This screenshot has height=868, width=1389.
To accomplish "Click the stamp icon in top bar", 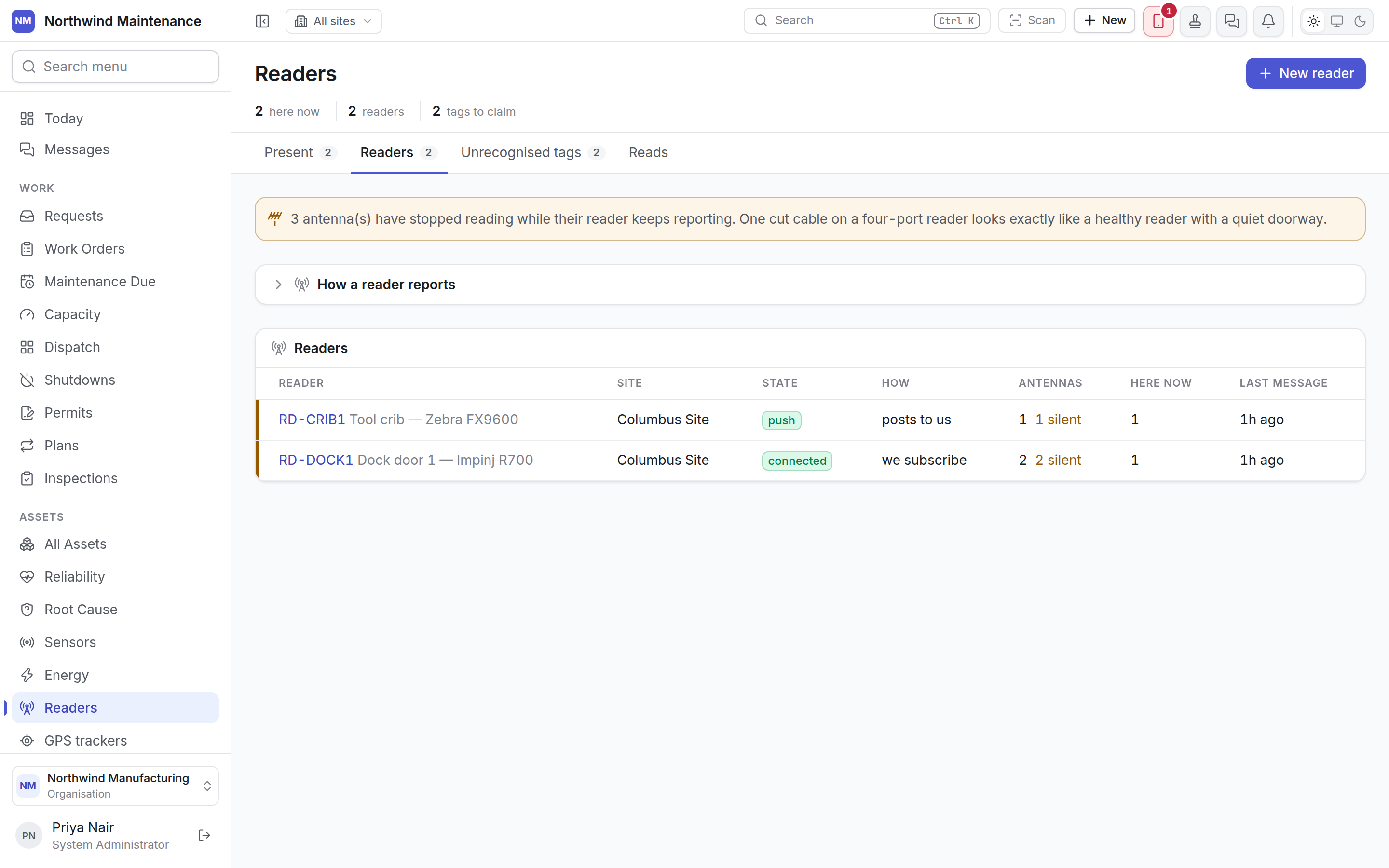I will click(1195, 21).
